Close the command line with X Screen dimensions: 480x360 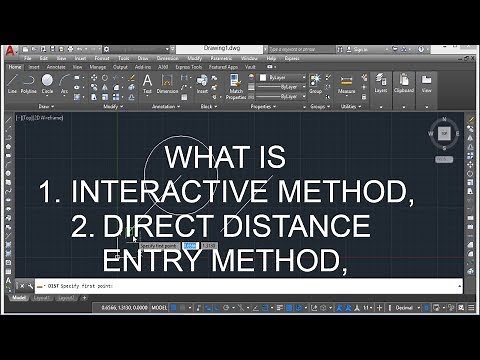point(22,286)
